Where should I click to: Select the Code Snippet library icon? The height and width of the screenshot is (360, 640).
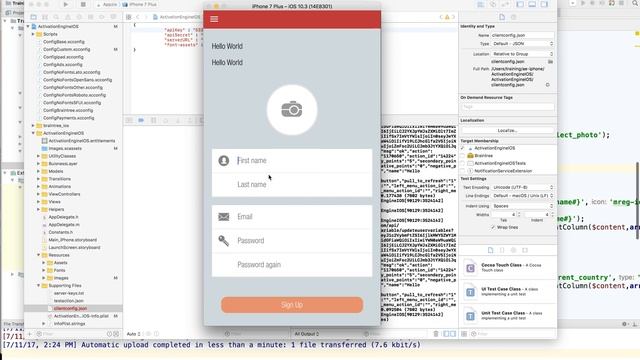tap(502, 250)
